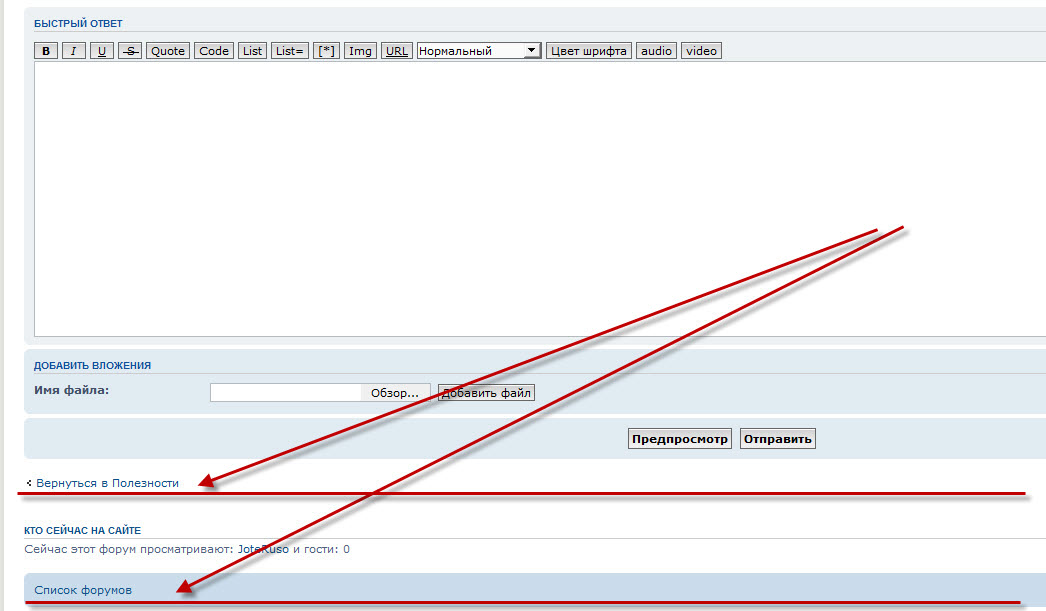Open the Вернуться в Полезности link
This screenshot has width=1046, height=611.
pyautogui.click(x=107, y=483)
